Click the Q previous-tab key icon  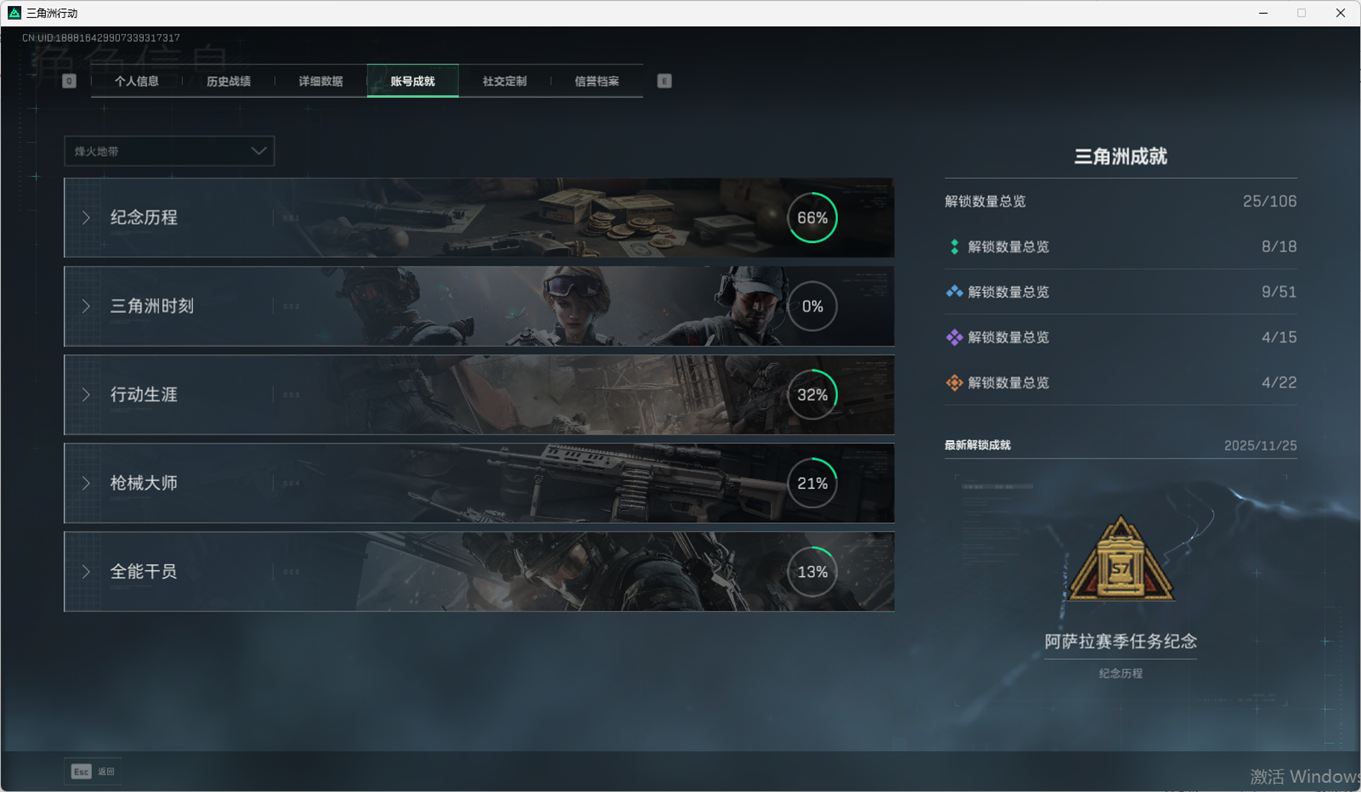[x=69, y=81]
